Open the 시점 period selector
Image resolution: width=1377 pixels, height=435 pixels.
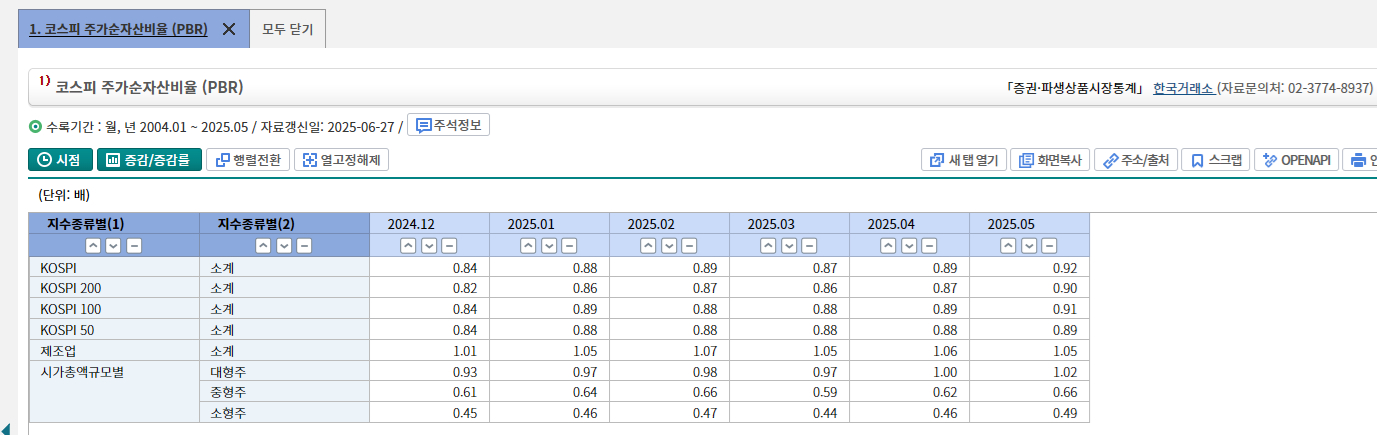60,160
